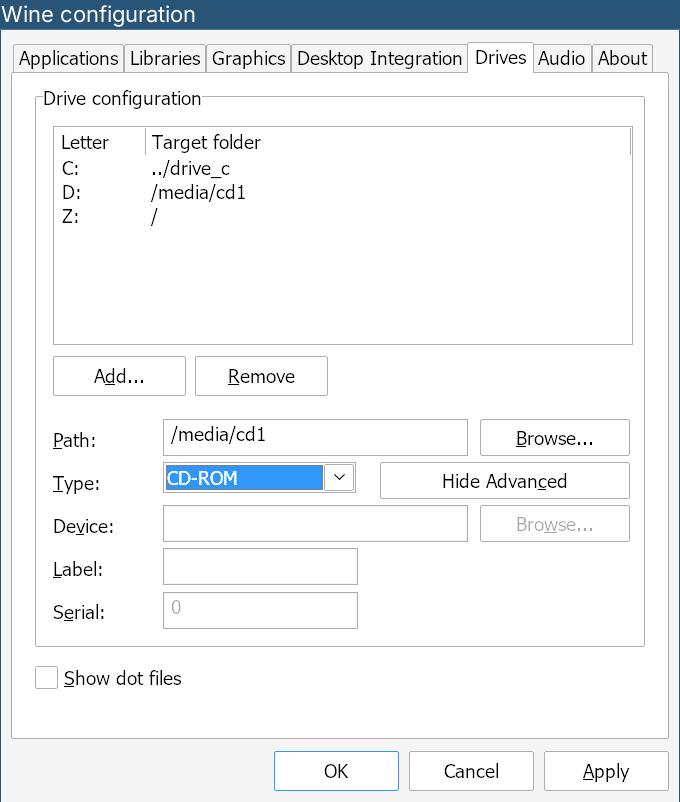Viewport: 680px width, 802px height.
Task: Click the Drives tab
Action: [x=500, y=57]
